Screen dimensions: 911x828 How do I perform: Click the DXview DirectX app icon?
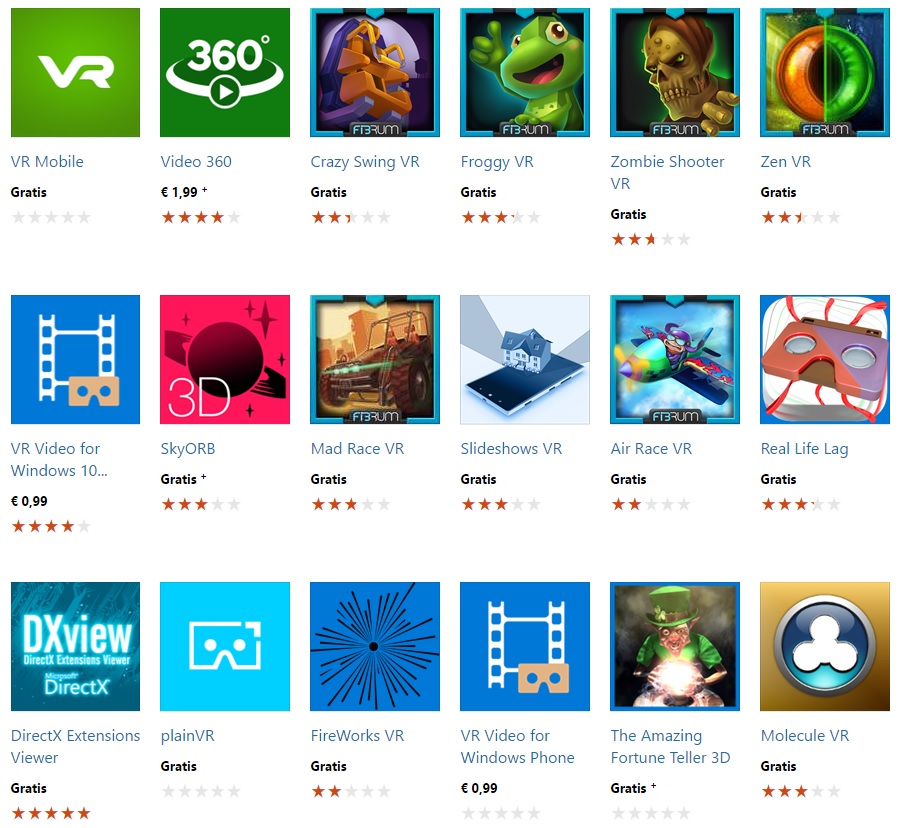pos(76,647)
